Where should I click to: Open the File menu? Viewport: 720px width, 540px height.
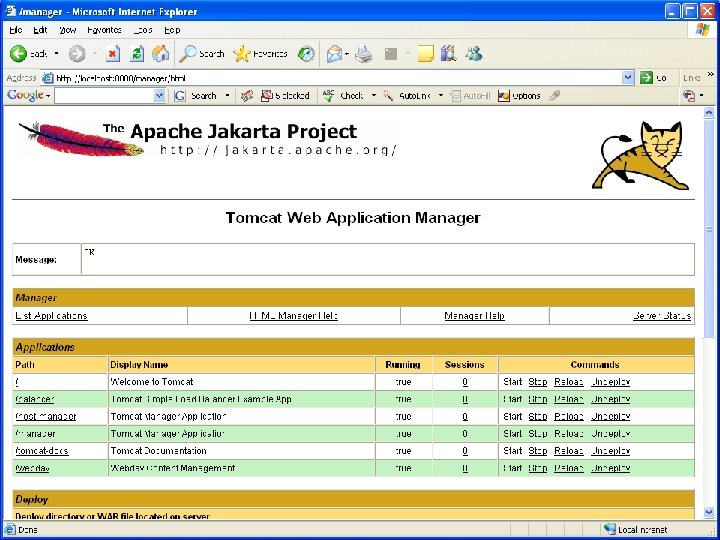16,30
